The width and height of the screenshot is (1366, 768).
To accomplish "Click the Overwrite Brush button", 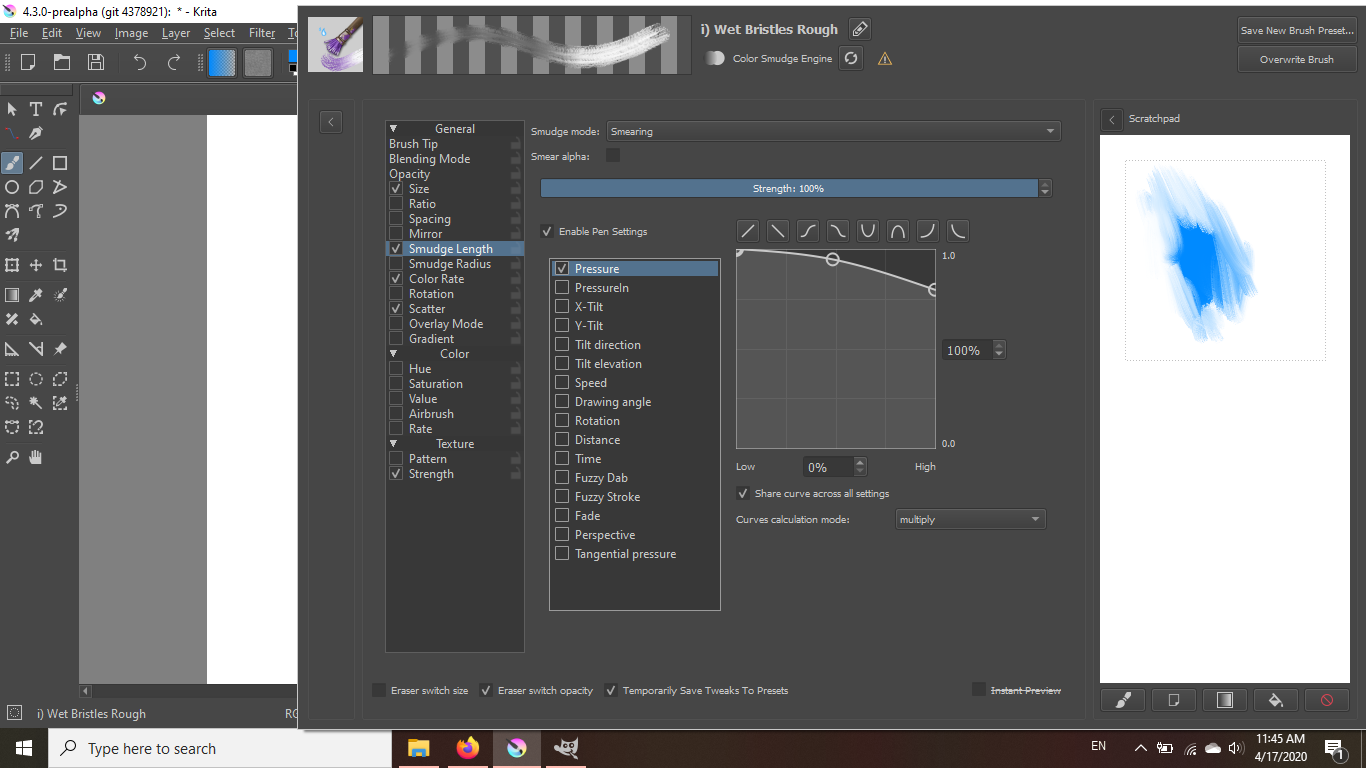I will tap(1297, 59).
